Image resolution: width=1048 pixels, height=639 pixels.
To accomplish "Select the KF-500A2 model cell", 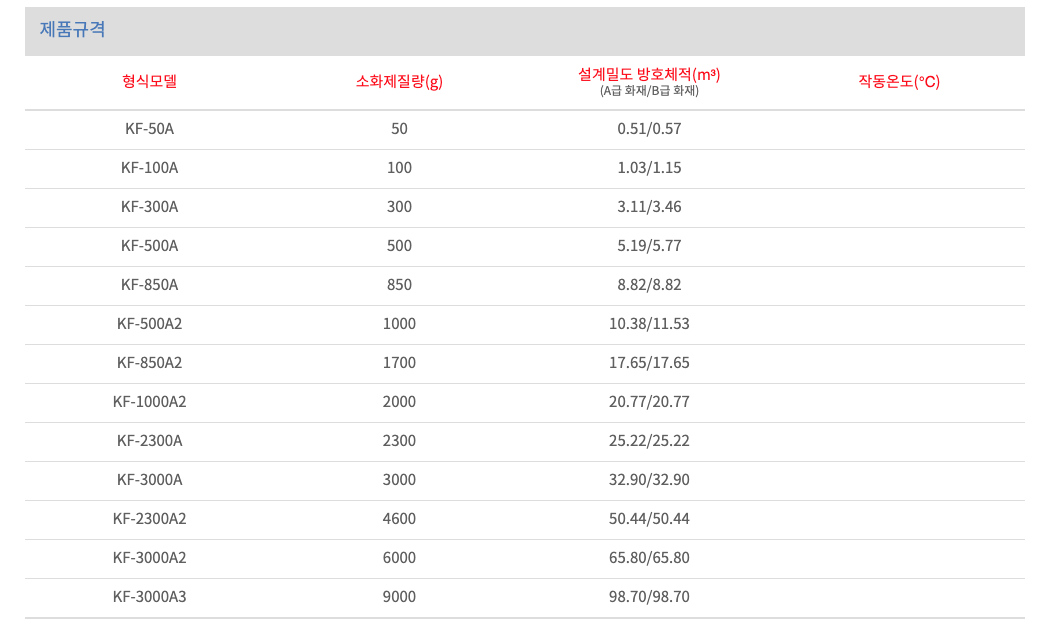I will pyautogui.click(x=149, y=324).
